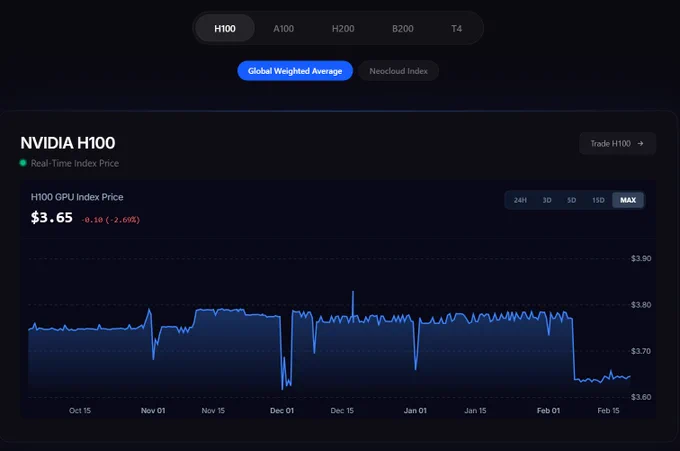
Task: Click the NVIDIA H100 heading
Action: [68, 143]
